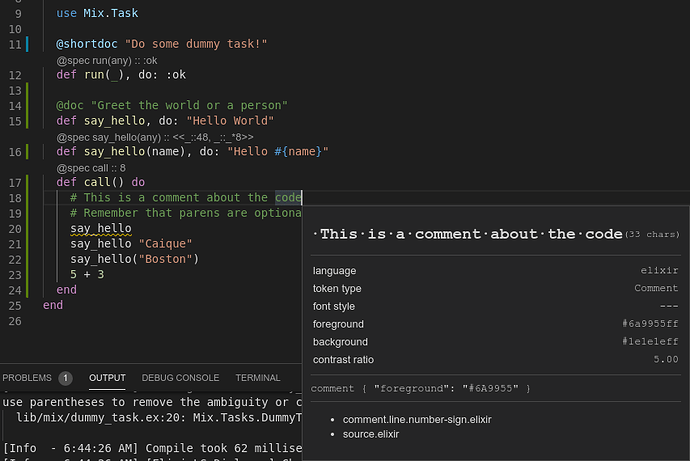Click the '@spec call :: 8' code lens

(x=91, y=168)
